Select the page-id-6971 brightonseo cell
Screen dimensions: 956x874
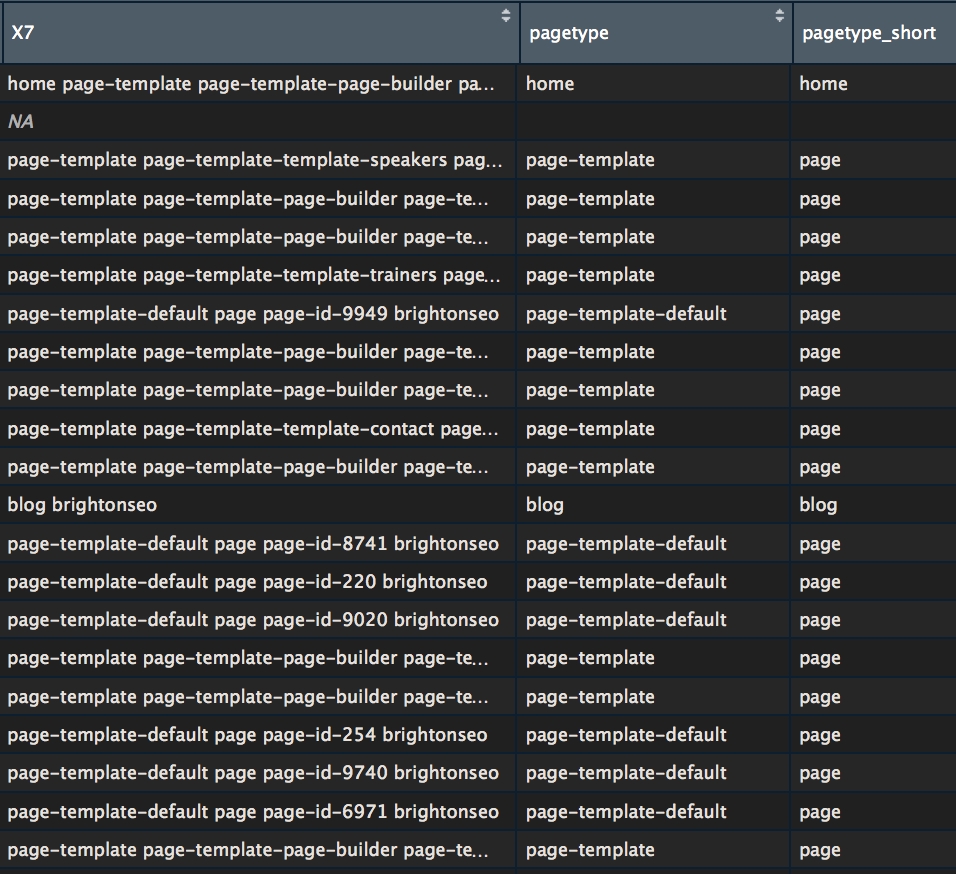point(253,812)
